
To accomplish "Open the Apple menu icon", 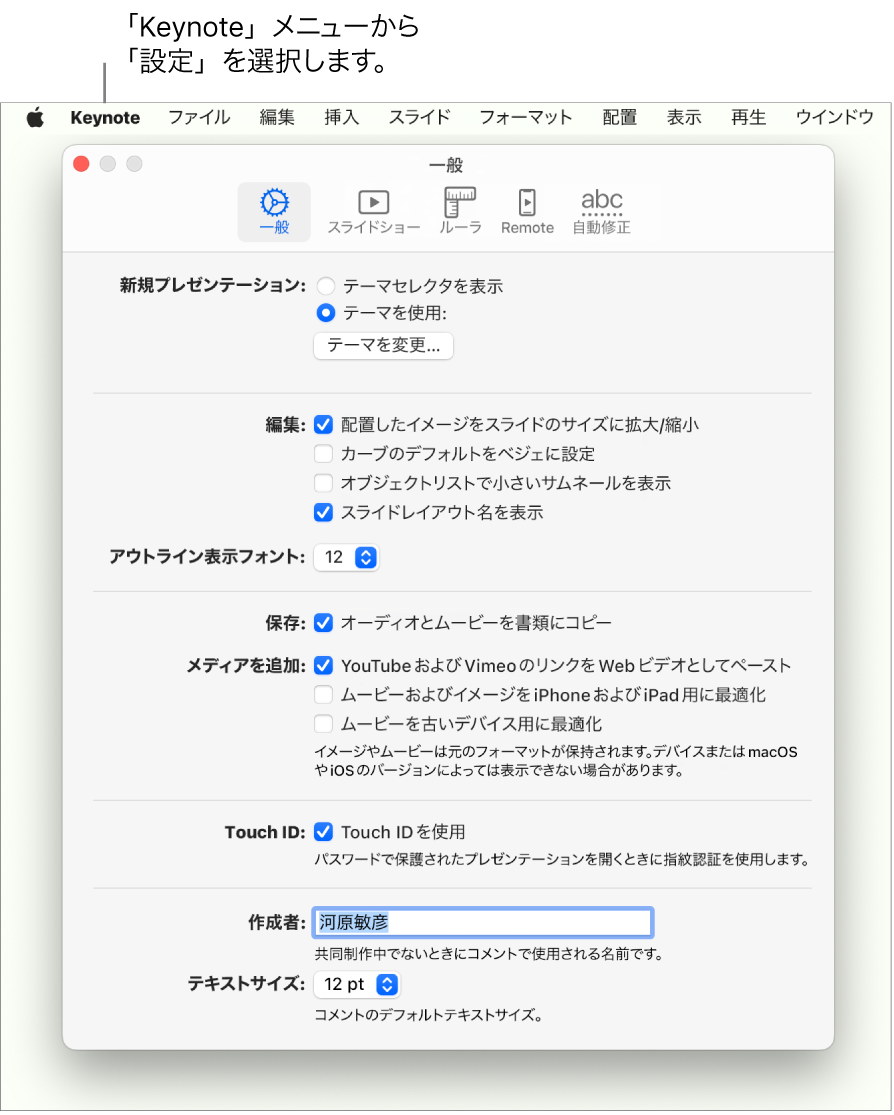I will [35, 117].
